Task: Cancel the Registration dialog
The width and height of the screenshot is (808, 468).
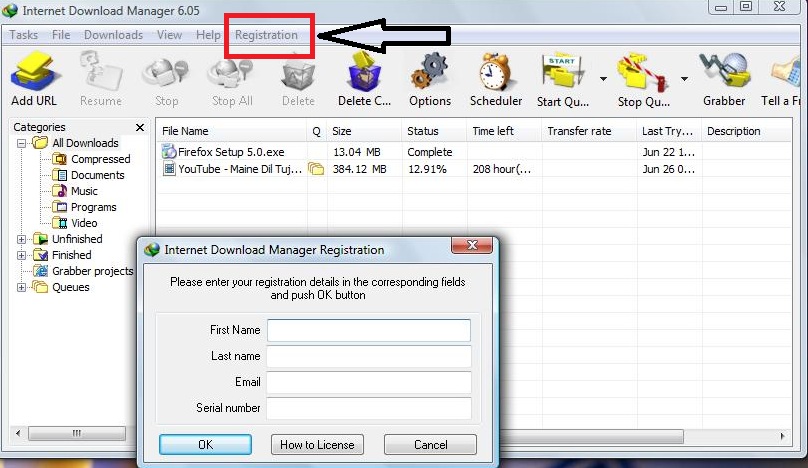Action: click(430, 444)
